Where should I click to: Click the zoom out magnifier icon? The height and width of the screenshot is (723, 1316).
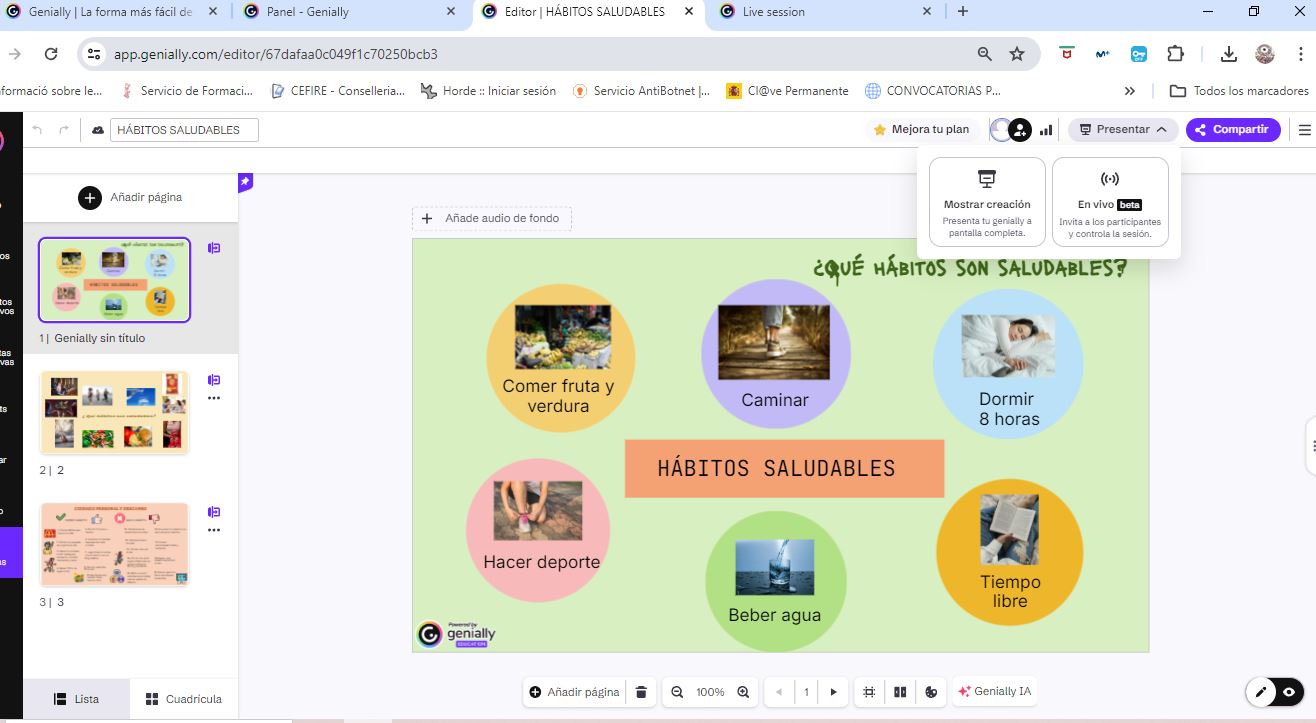677,692
